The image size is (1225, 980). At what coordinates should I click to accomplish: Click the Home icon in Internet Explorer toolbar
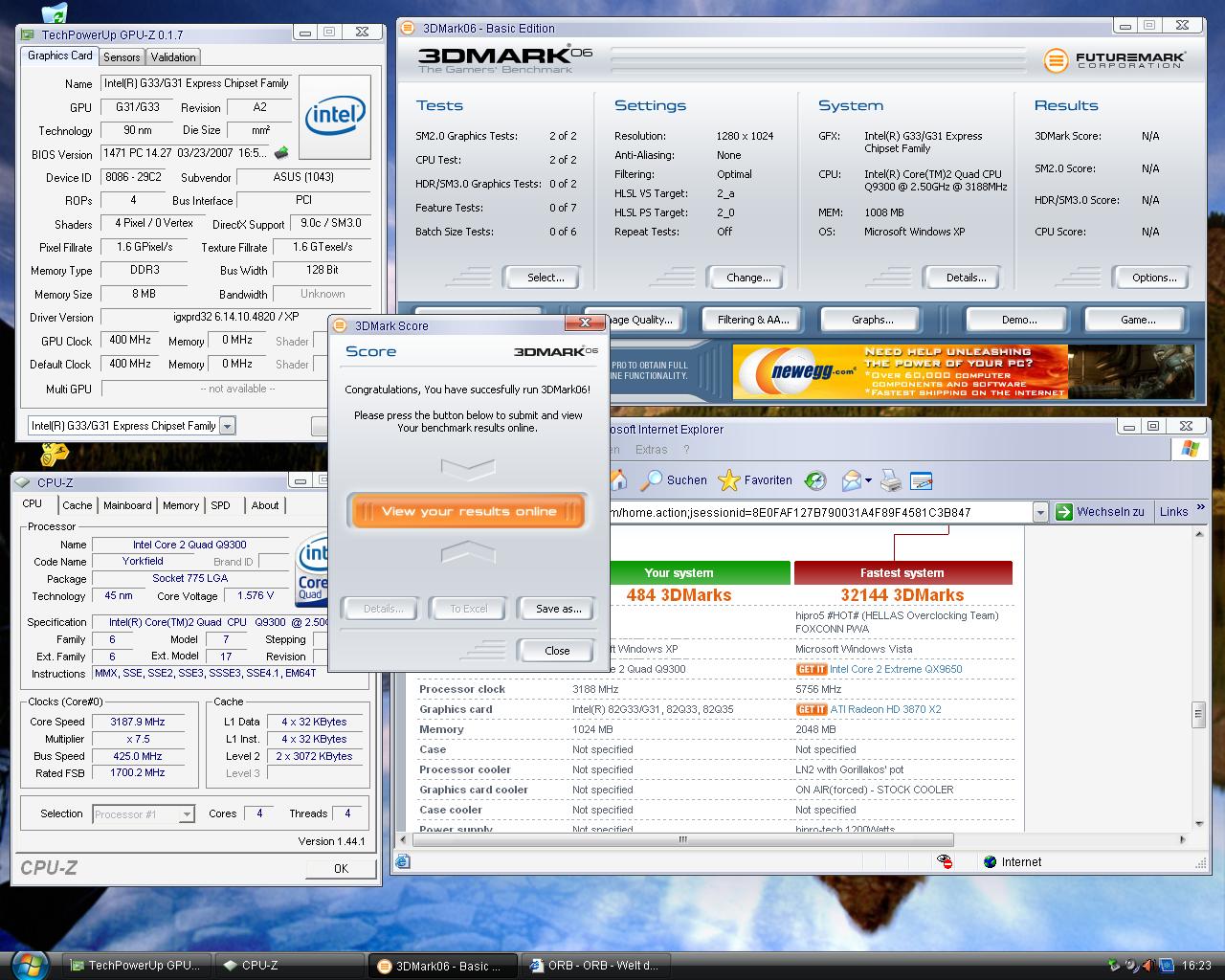point(618,480)
